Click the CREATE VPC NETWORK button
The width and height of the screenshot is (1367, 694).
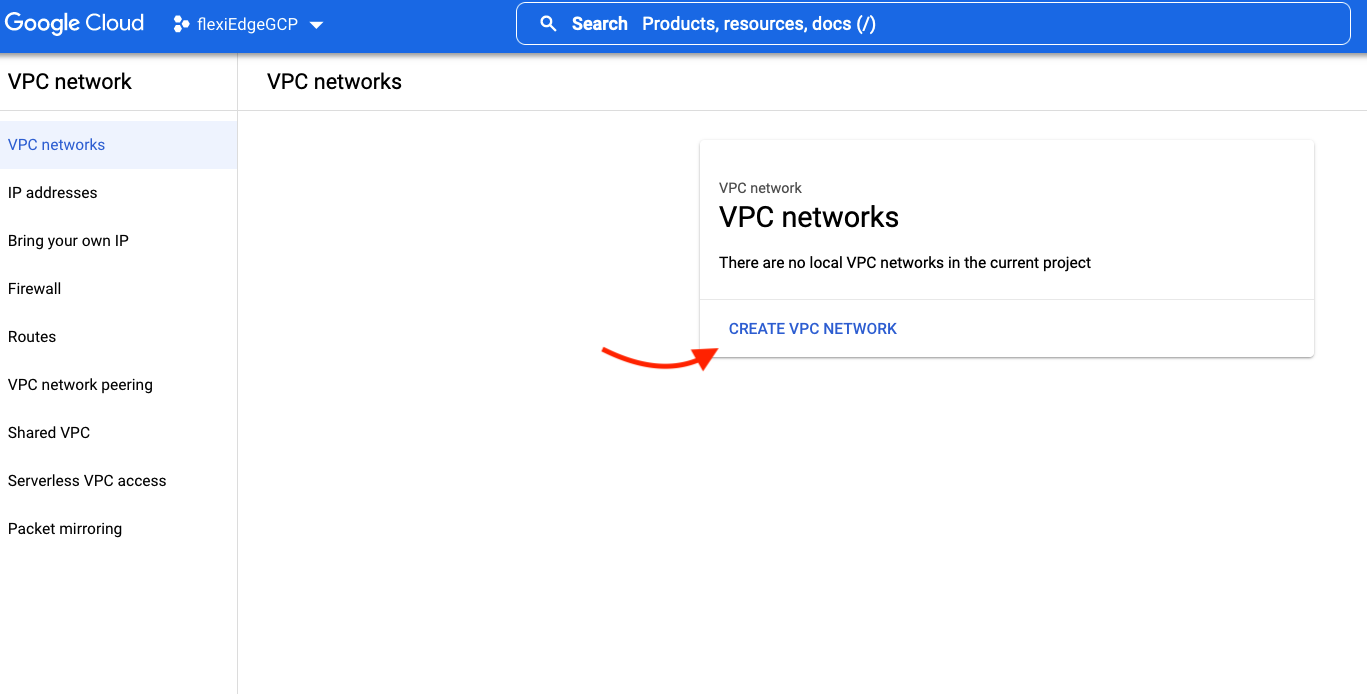(813, 329)
